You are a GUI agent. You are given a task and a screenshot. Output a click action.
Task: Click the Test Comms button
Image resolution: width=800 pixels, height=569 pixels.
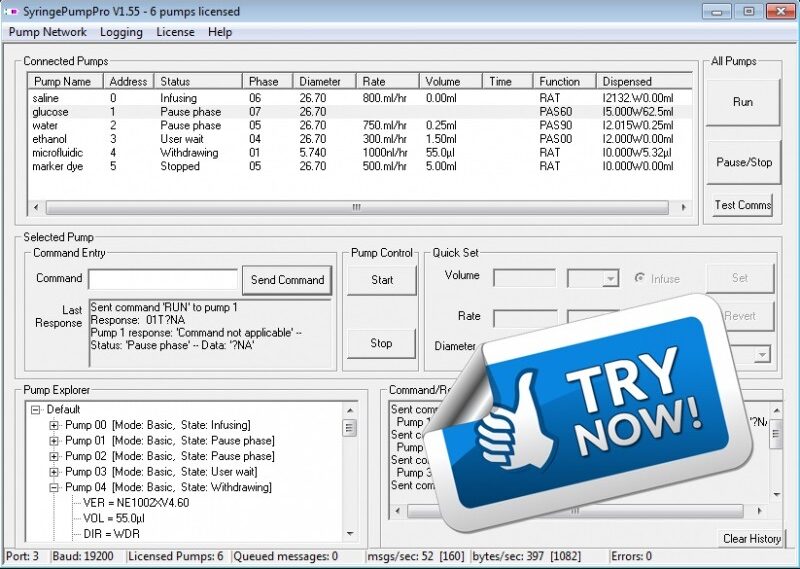pyautogui.click(x=742, y=205)
